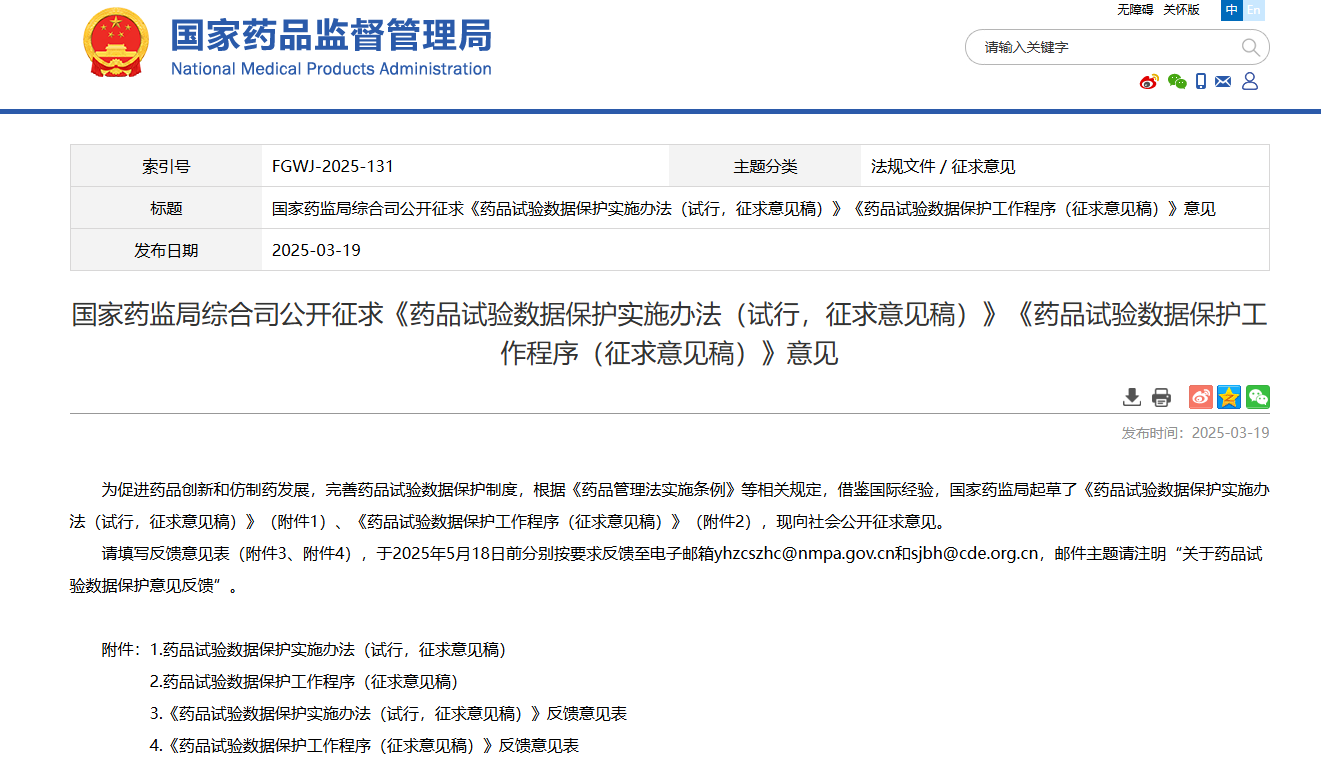The width and height of the screenshot is (1321, 765).
Task: Click the user account icon in header
Action: tap(1250, 82)
